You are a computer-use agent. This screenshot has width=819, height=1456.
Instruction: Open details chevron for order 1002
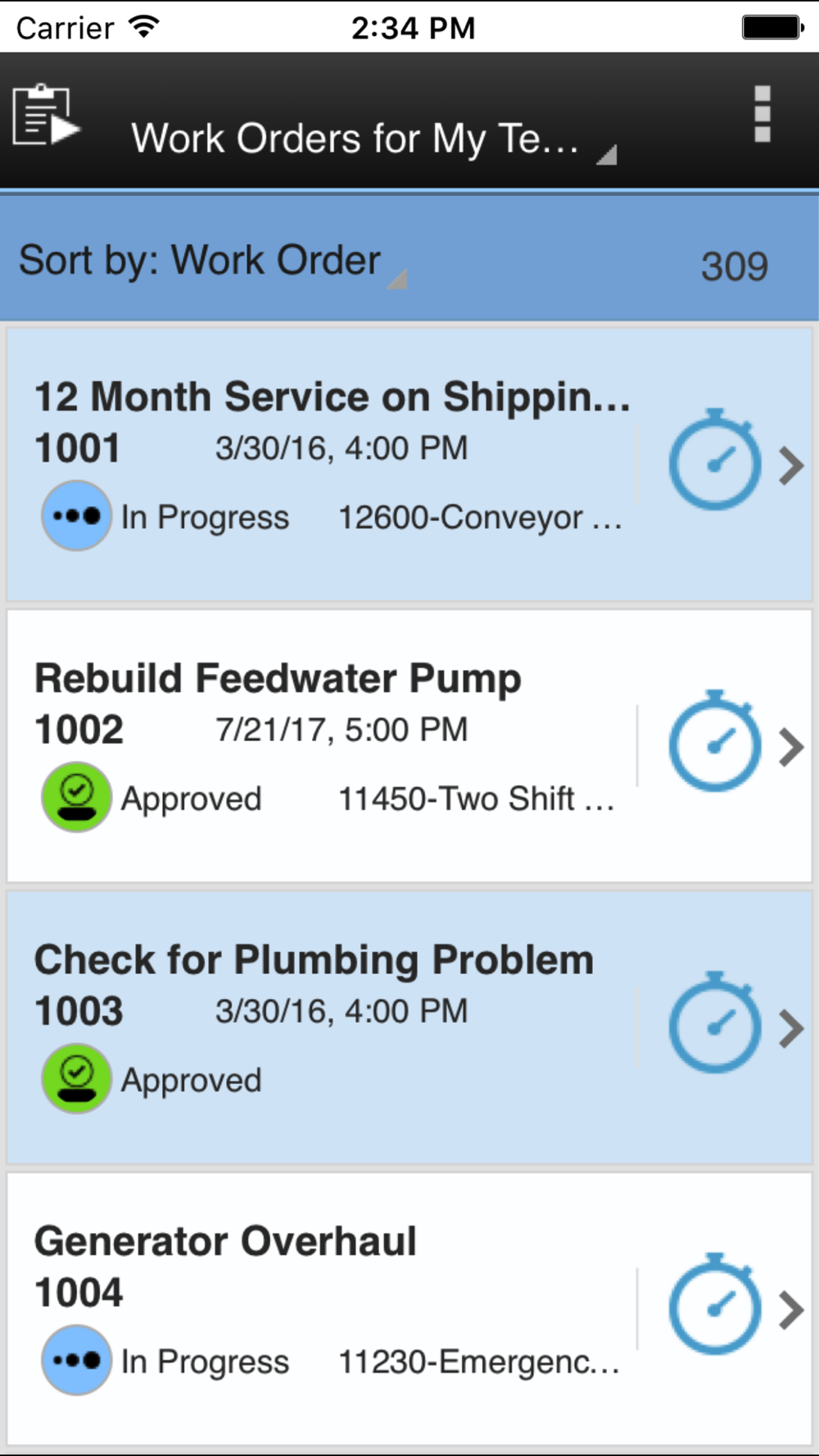(x=790, y=748)
